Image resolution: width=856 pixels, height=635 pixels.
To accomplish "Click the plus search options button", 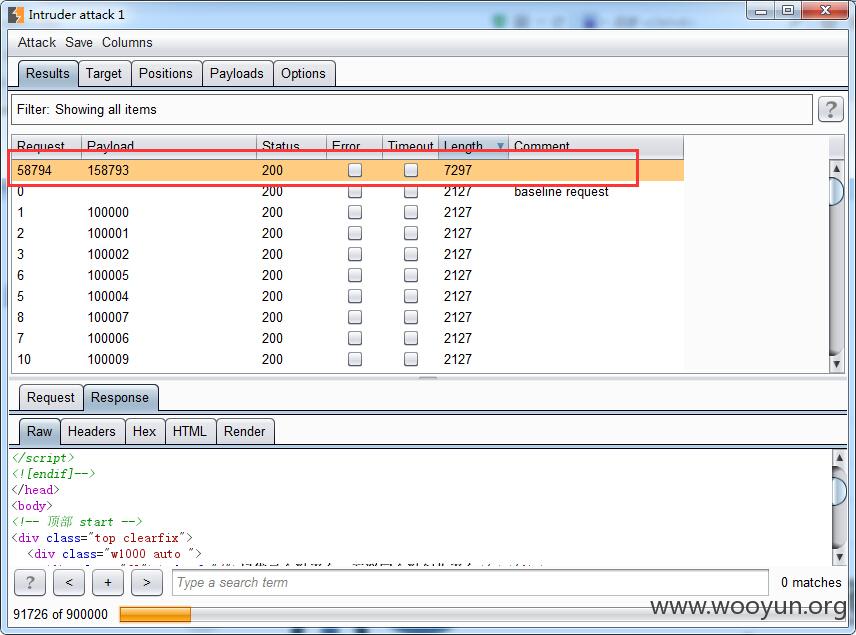I will [x=108, y=583].
